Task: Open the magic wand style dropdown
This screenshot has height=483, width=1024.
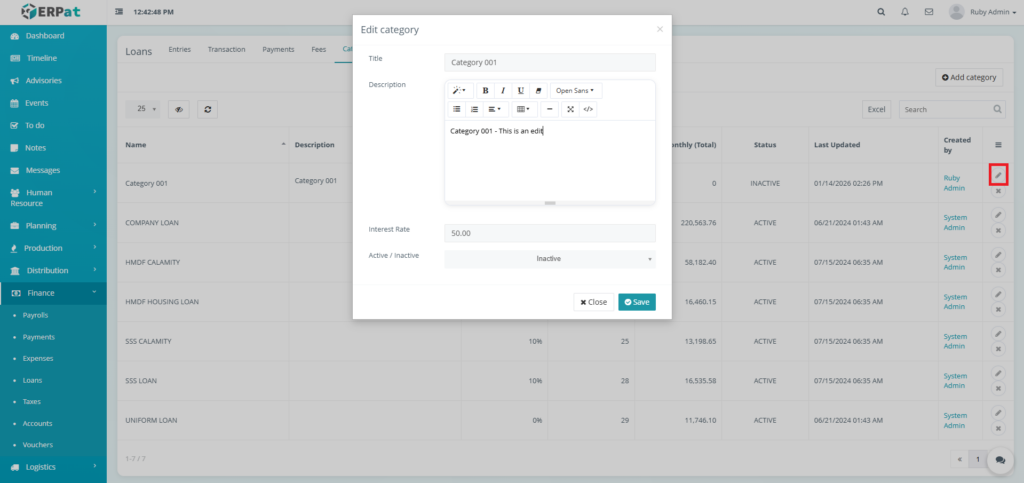Action: (x=459, y=90)
